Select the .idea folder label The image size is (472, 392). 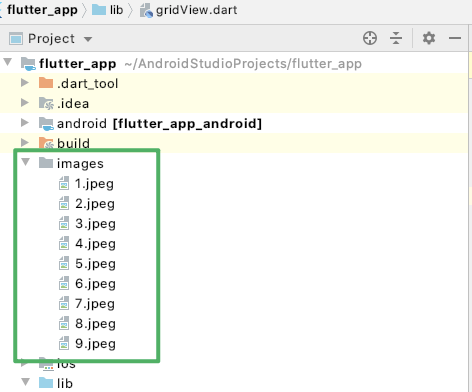pyautogui.click(x=73, y=103)
